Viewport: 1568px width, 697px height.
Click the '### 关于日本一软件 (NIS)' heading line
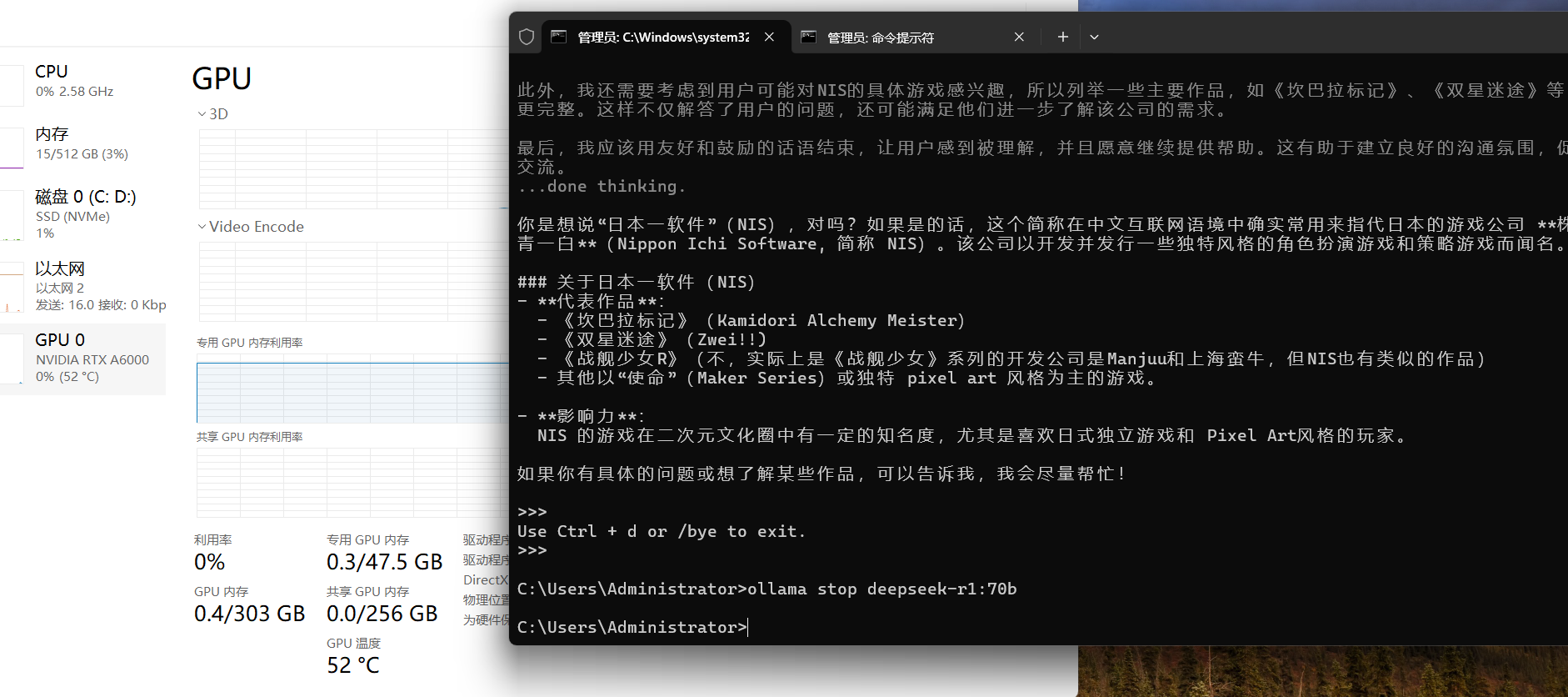tap(636, 282)
